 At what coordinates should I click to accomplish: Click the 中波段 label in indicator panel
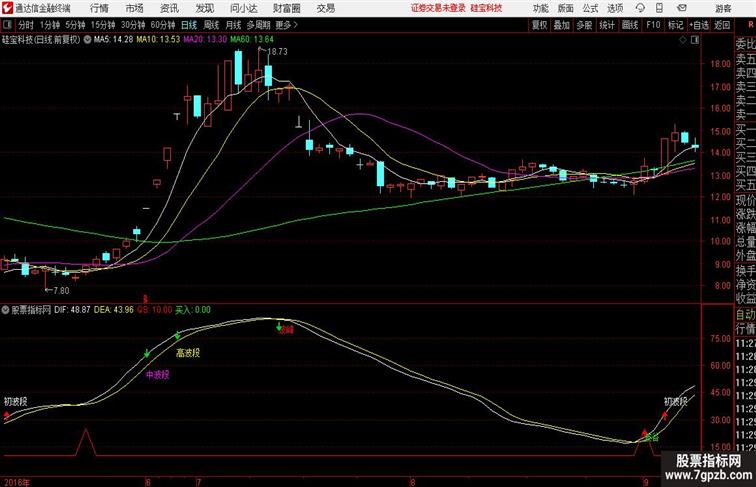click(x=158, y=375)
